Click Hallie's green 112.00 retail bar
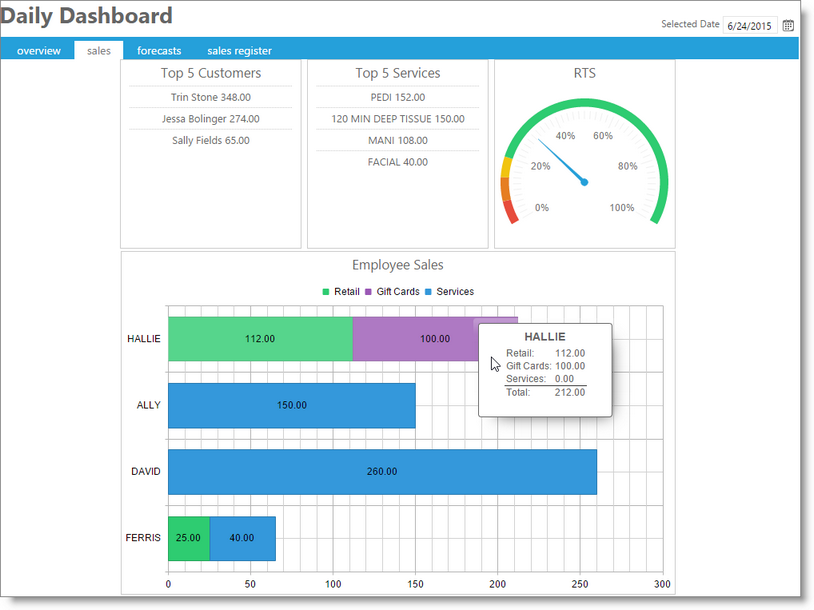 [x=260, y=339]
